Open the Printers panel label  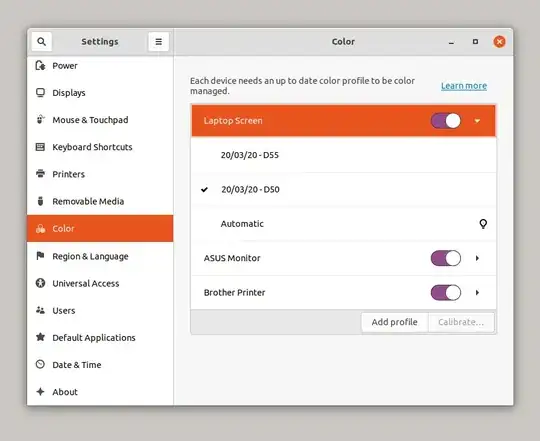click(x=69, y=174)
